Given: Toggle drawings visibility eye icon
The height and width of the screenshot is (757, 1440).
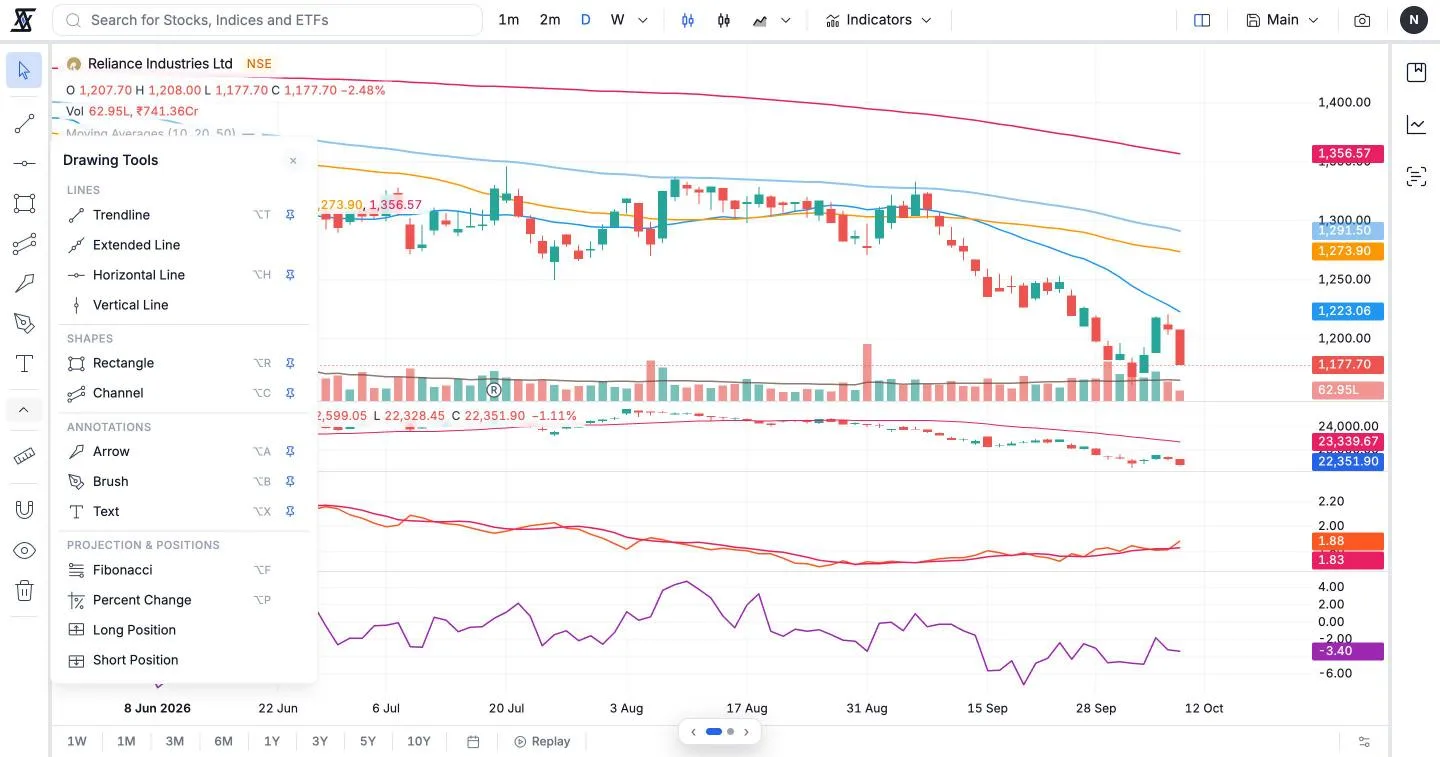Looking at the screenshot, I should click(x=24, y=551).
